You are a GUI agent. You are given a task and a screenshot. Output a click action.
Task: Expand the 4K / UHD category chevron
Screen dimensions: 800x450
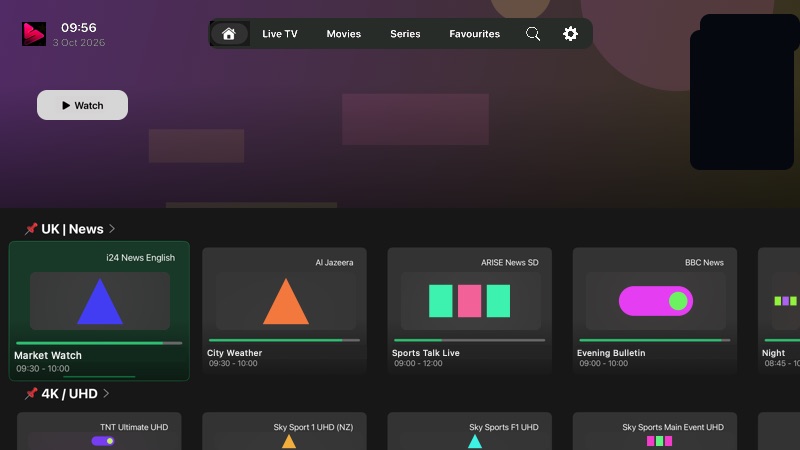point(106,393)
